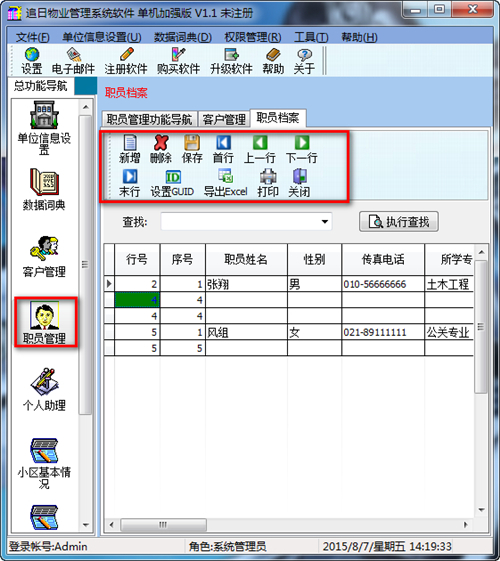
Task: Click the 打印 printer icon
Action: pyautogui.click(x=268, y=183)
